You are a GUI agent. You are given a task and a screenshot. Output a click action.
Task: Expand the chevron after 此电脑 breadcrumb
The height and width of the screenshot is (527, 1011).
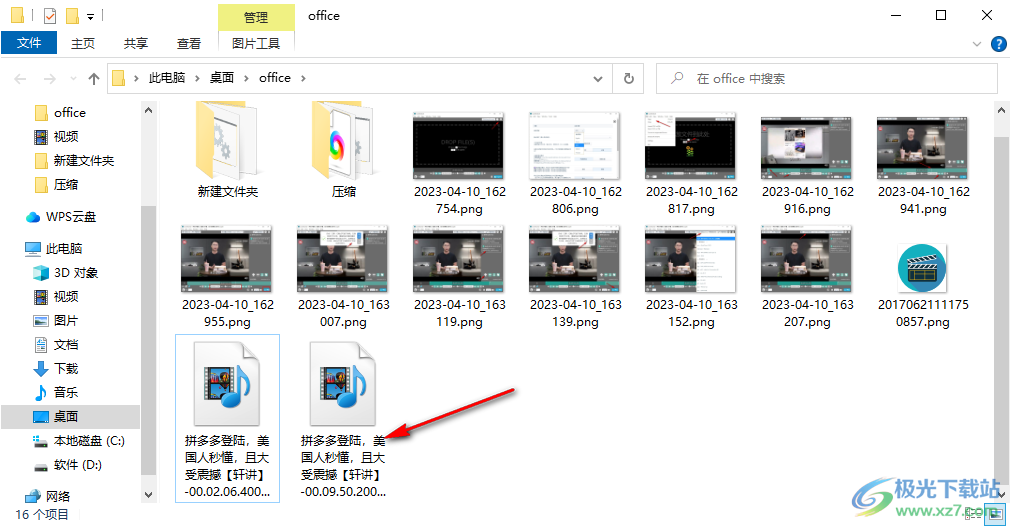197,78
